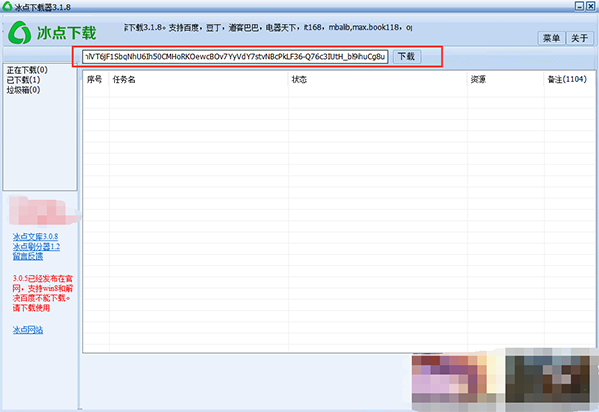
Task: Select 已下载(1) in sidebar list
Action: coord(23,80)
